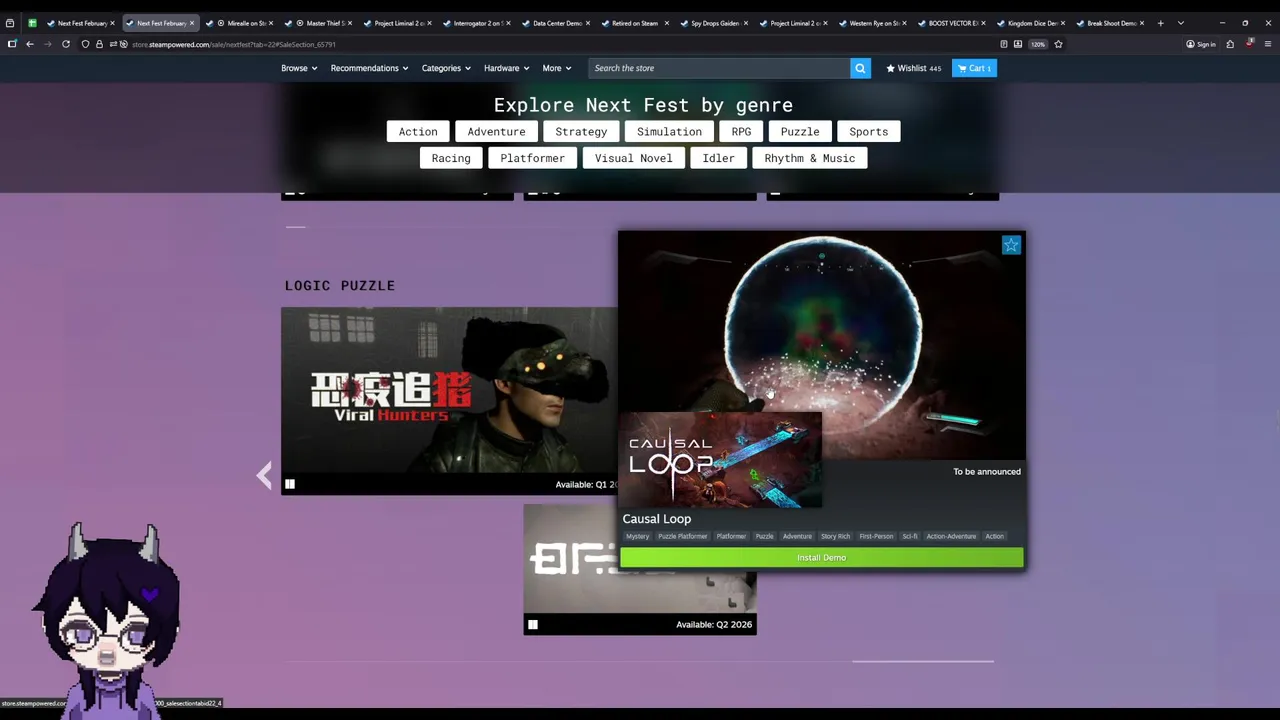
Task: Click the install app icon in address bar
Action: click(1018, 44)
